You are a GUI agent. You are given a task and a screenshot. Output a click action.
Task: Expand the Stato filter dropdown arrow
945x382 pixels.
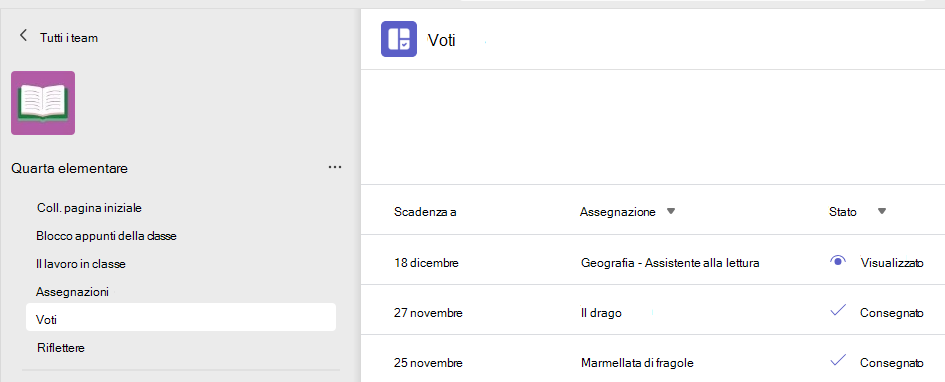coord(882,211)
